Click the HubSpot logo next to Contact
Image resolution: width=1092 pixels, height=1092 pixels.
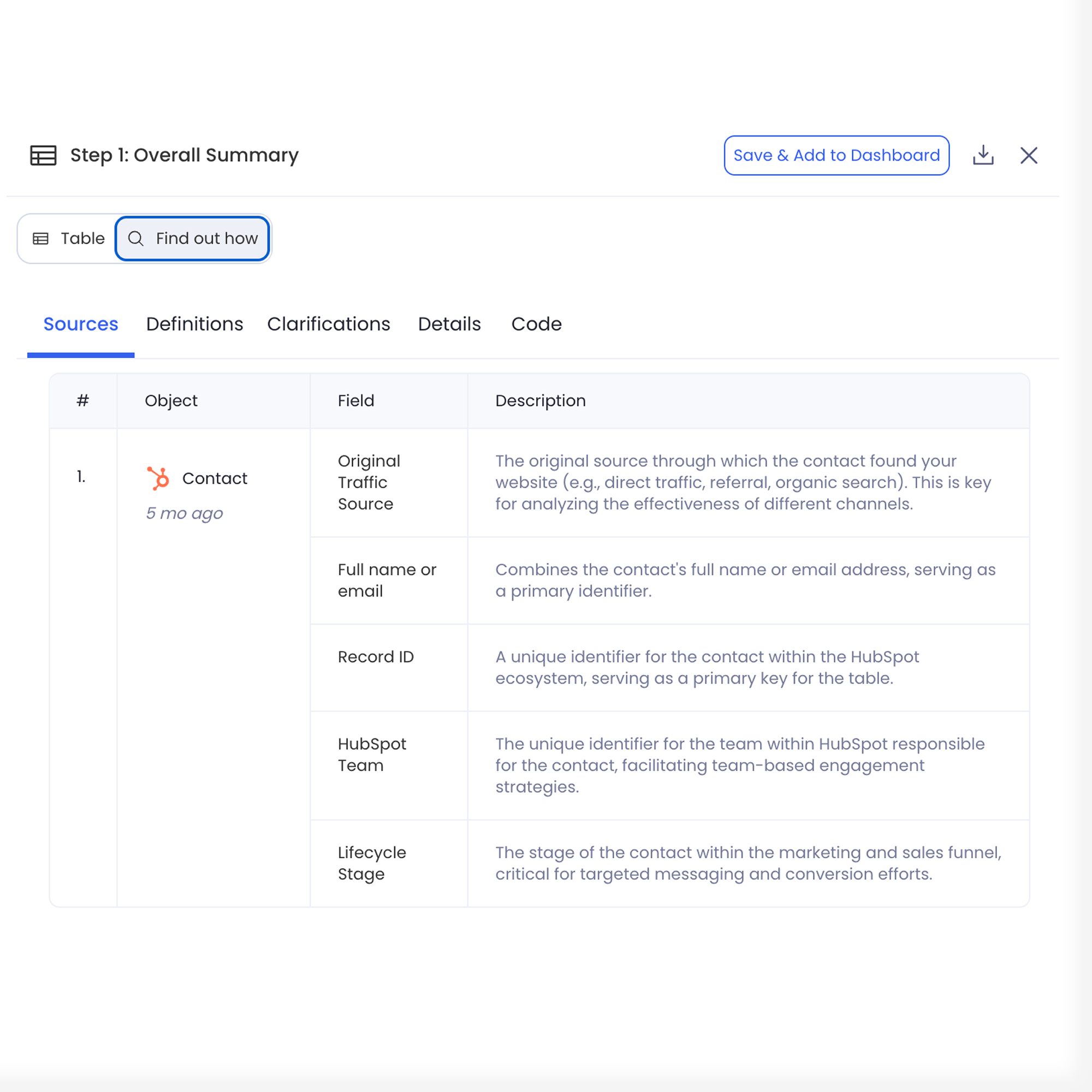pos(158,478)
